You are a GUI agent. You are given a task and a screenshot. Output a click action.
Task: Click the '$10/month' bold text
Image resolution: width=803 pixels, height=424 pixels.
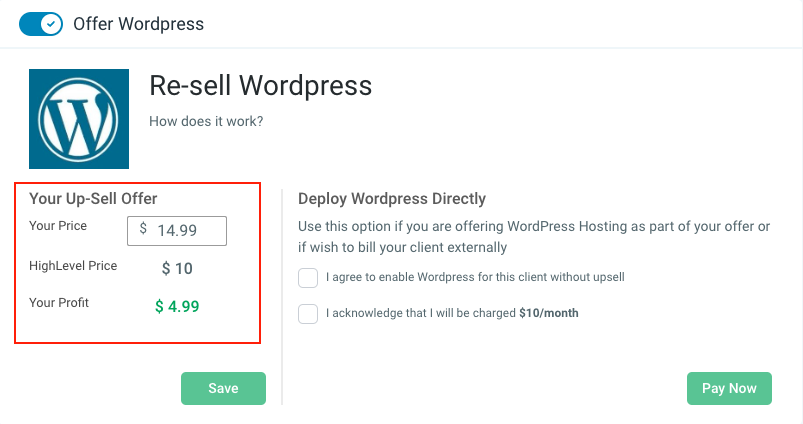(548, 313)
